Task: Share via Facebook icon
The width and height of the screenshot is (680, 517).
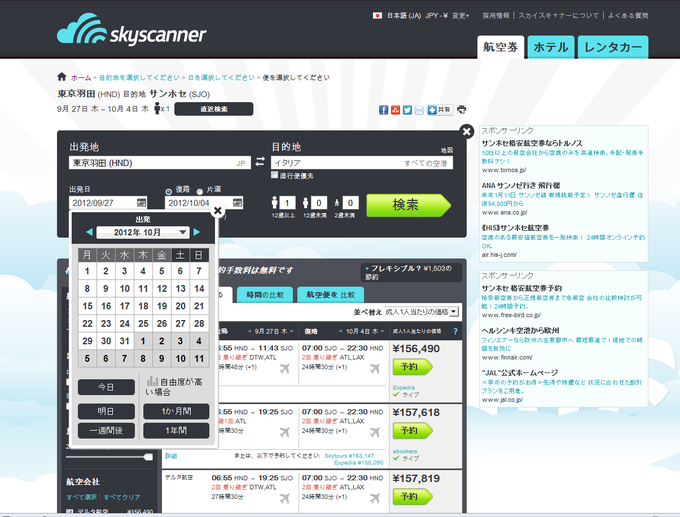Action: tap(383, 110)
